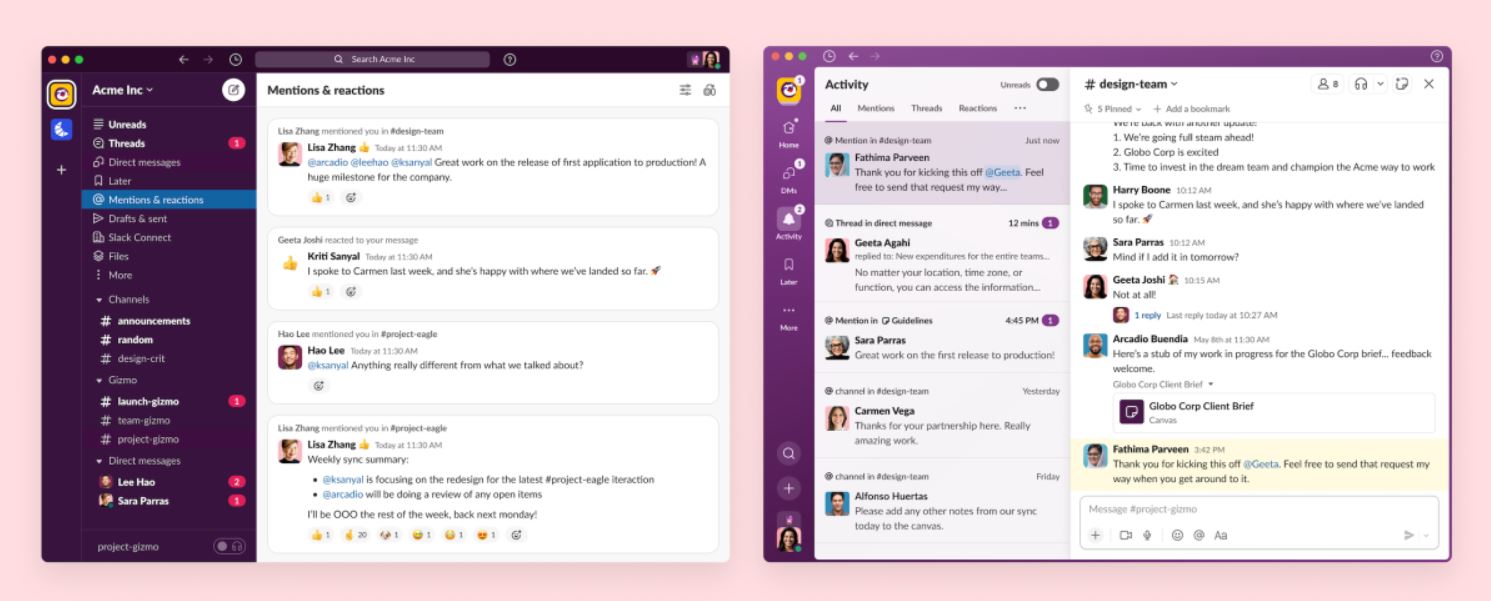Open Home in the Activity window sidebar
The image size is (1491, 601).
tap(789, 132)
